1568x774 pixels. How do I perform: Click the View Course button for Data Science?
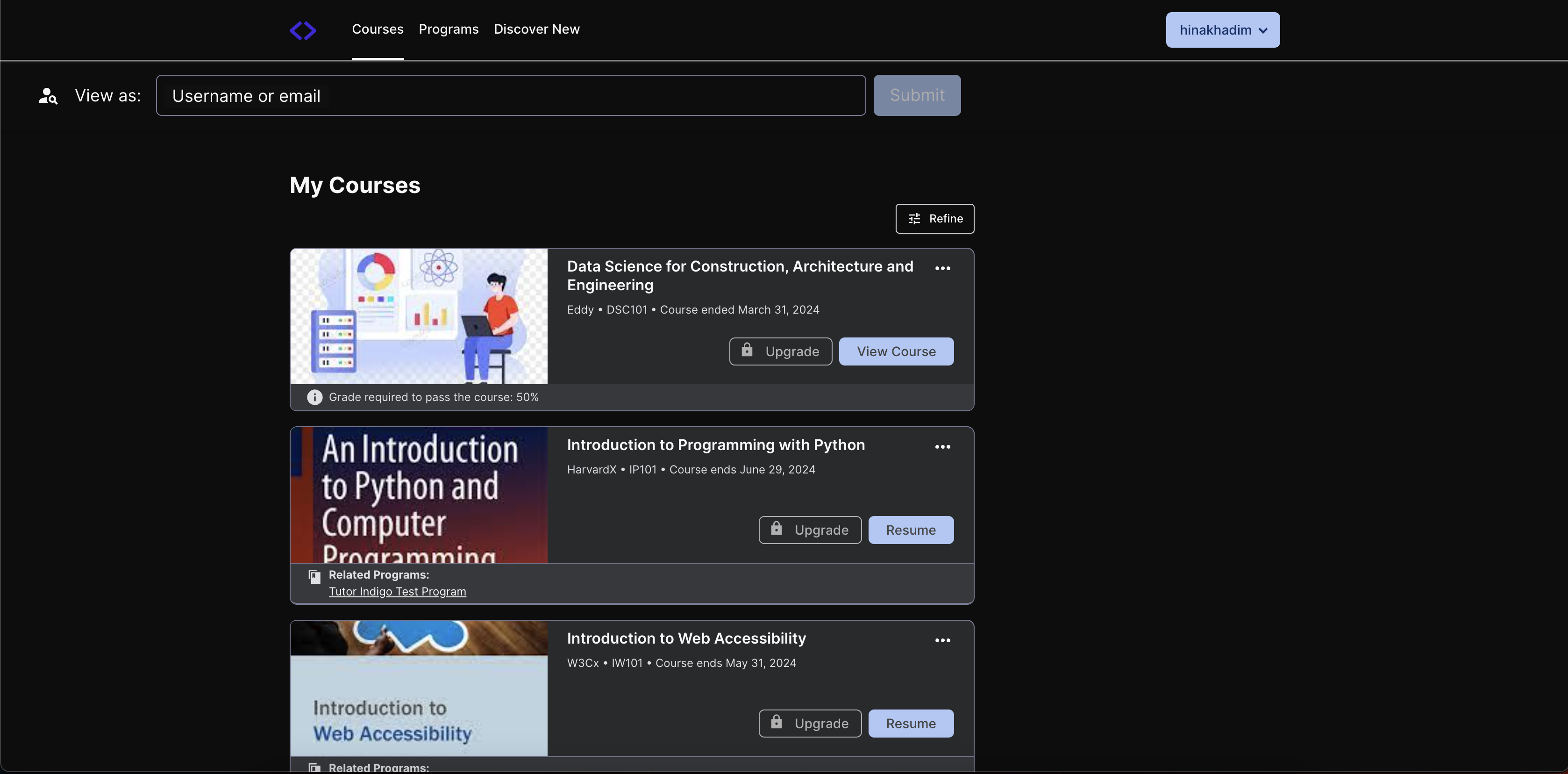(896, 351)
